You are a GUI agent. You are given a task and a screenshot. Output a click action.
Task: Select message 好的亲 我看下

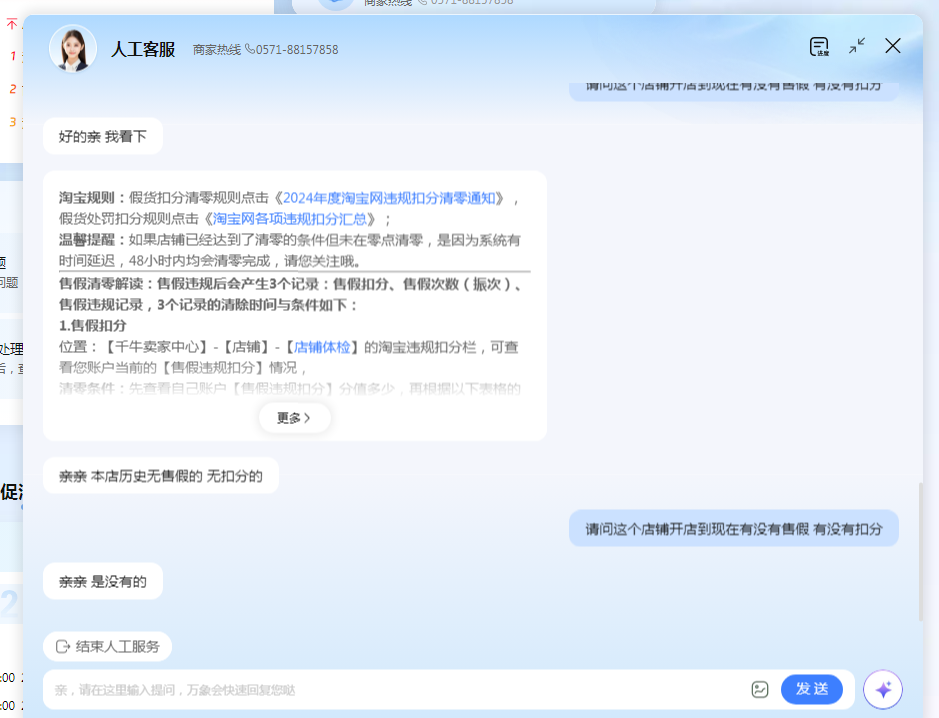(103, 137)
